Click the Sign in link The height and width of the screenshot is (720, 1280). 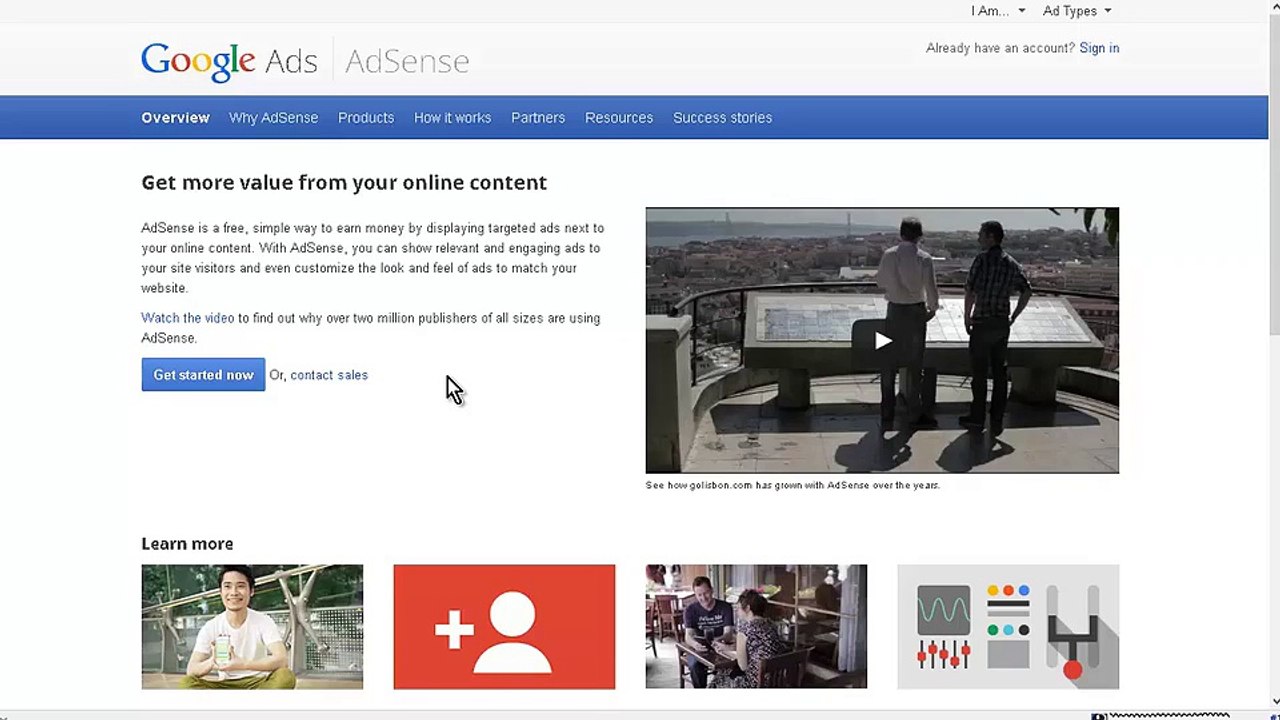click(x=1099, y=48)
